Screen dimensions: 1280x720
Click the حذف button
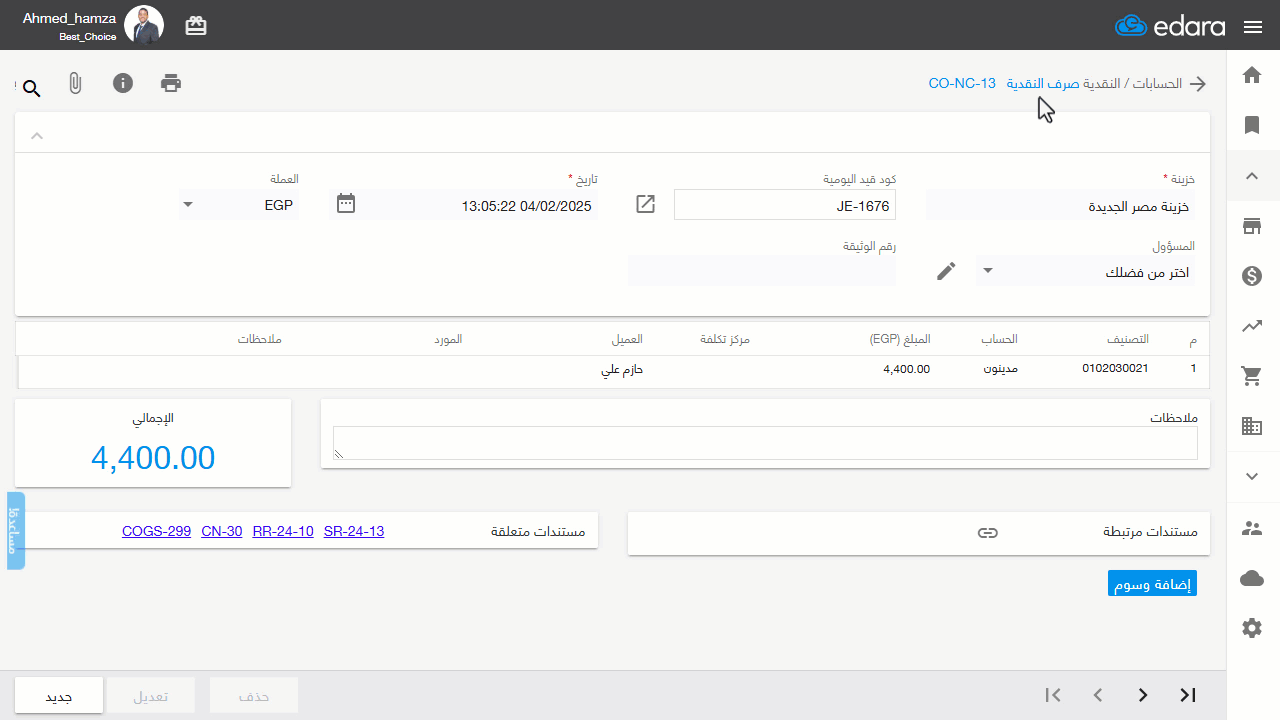click(254, 696)
